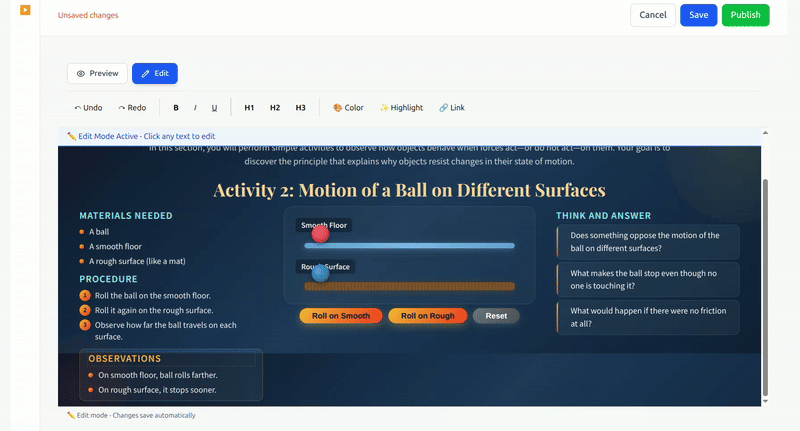800x431 pixels.
Task: Click the Activity 2 title heading
Action: [409, 190]
